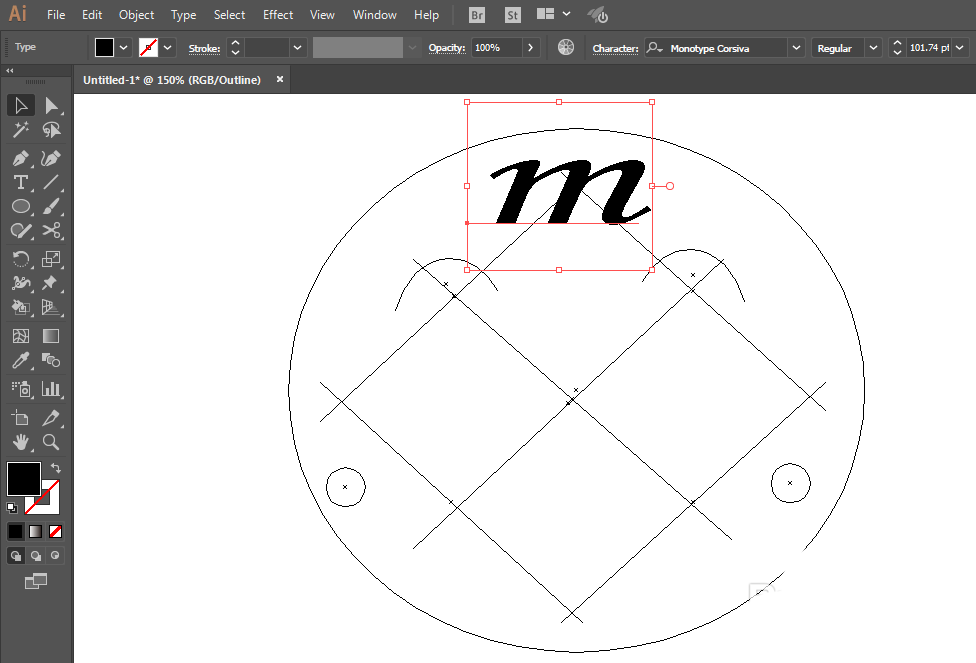
Task: Select the Scale tool
Action: click(51, 259)
